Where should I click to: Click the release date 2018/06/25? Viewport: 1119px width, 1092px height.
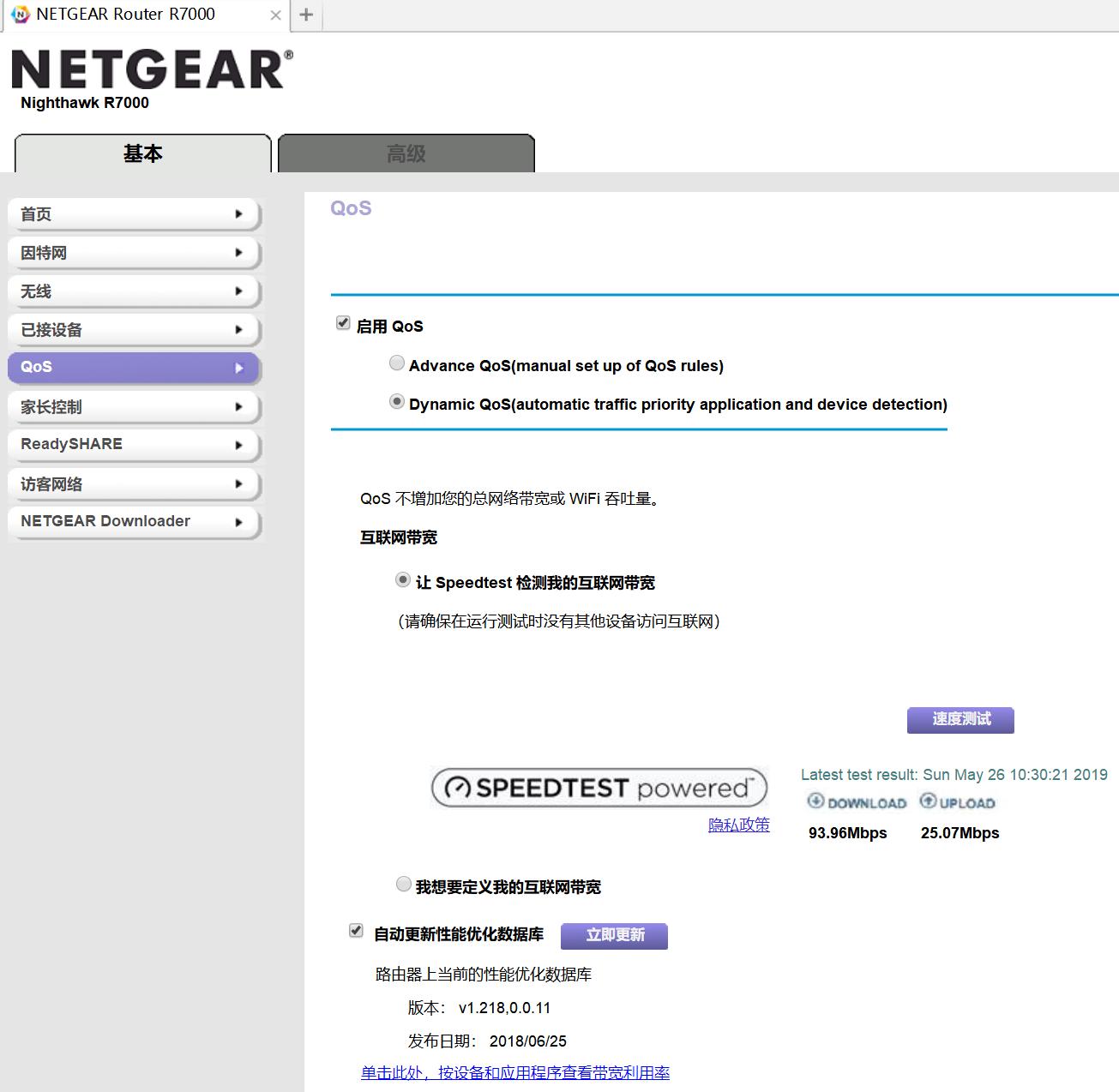(x=528, y=1041)
